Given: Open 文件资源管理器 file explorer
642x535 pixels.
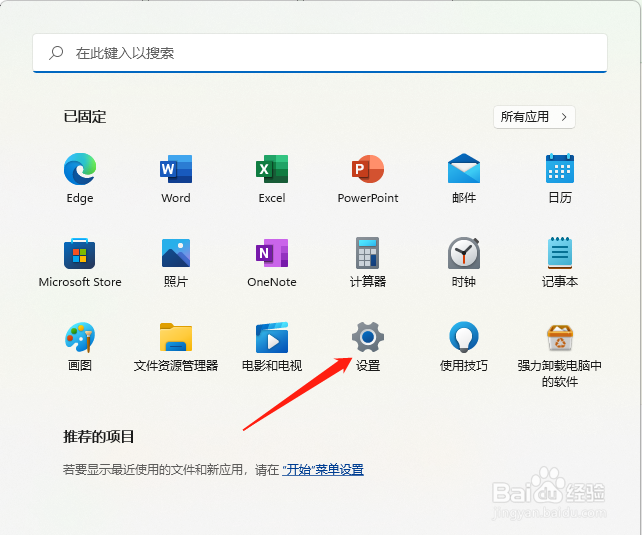Looking at the screenshot, I should click(x=176, y=337).
